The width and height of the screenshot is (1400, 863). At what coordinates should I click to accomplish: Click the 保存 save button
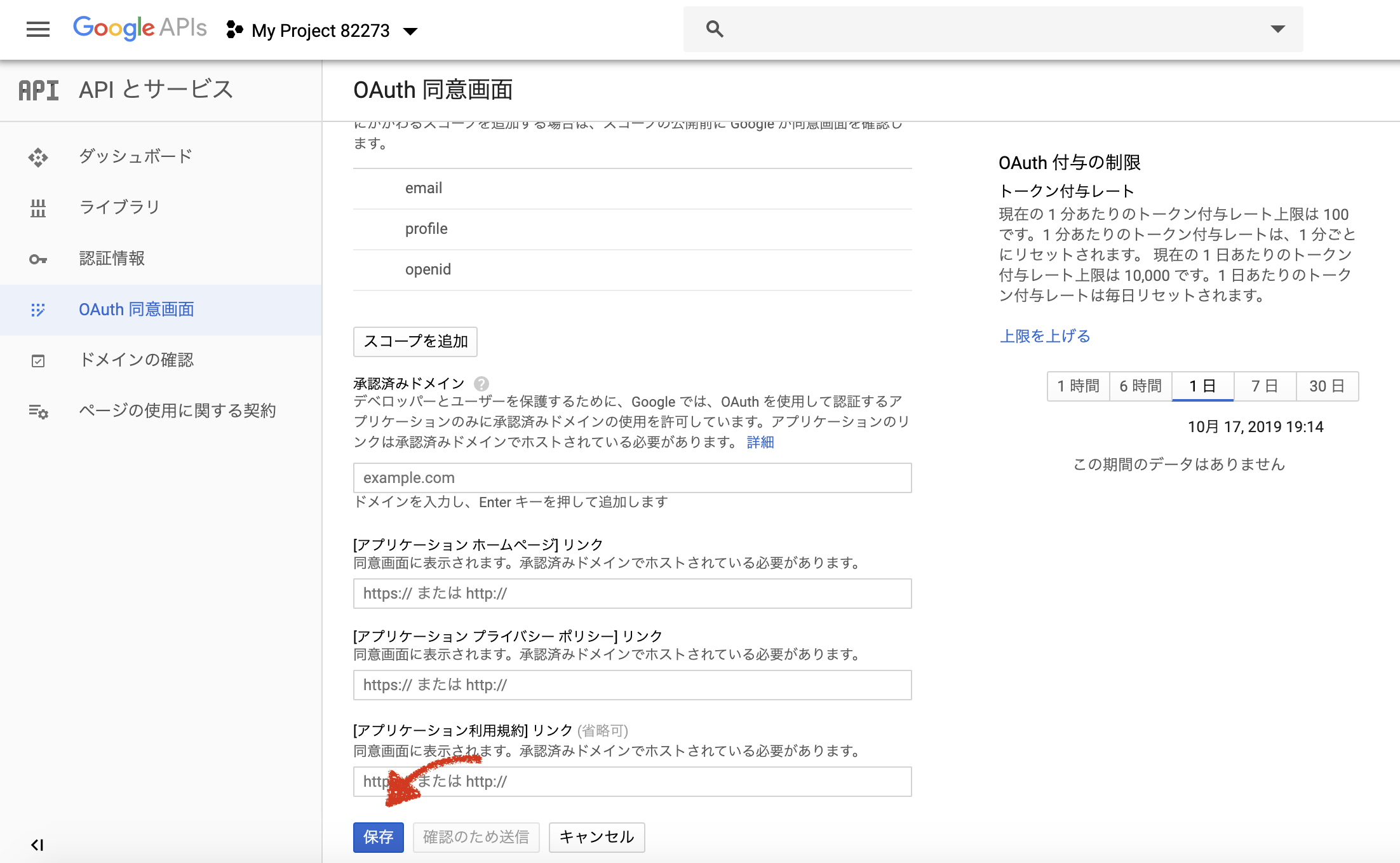pyautogui.click(x=378, y=838)
